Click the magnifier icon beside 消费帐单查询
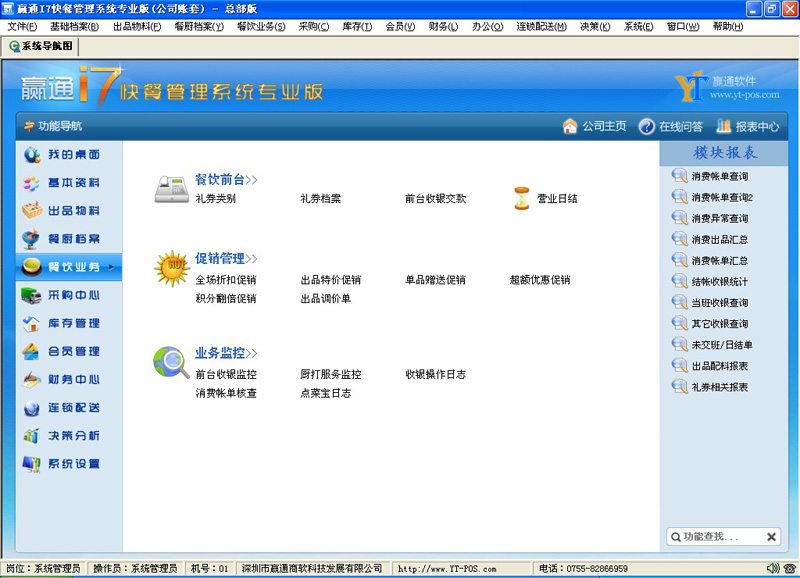 tap(680, 176)
